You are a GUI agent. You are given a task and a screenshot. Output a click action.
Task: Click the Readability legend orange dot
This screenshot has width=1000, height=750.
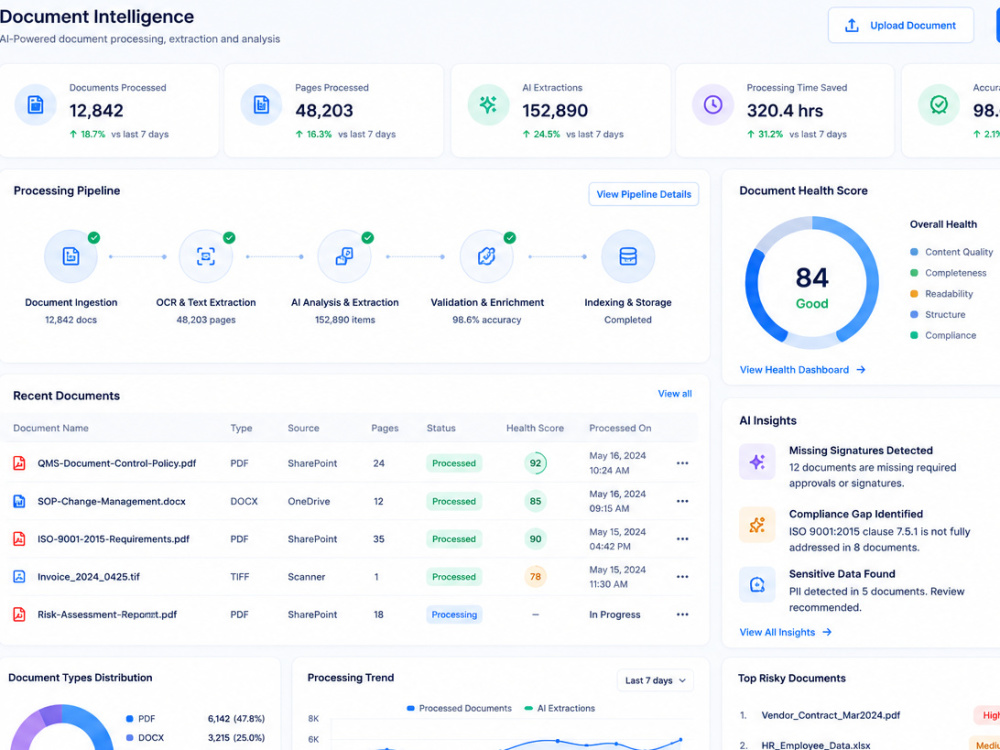tap(914, 293)
